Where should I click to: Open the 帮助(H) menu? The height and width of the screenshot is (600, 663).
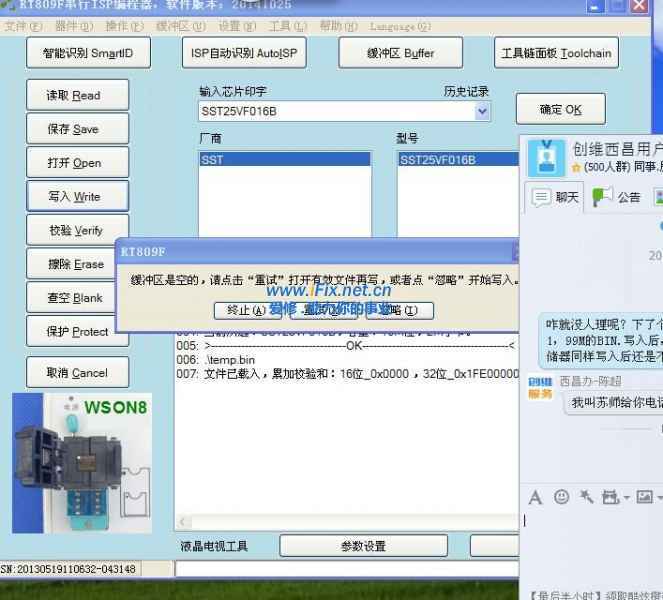(x=338, y=27)
